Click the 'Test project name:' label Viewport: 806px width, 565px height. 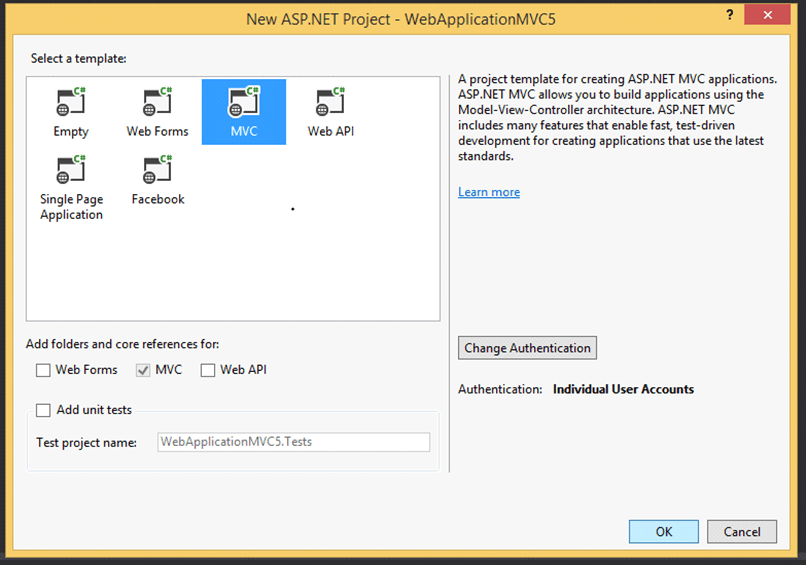[86, 443]
